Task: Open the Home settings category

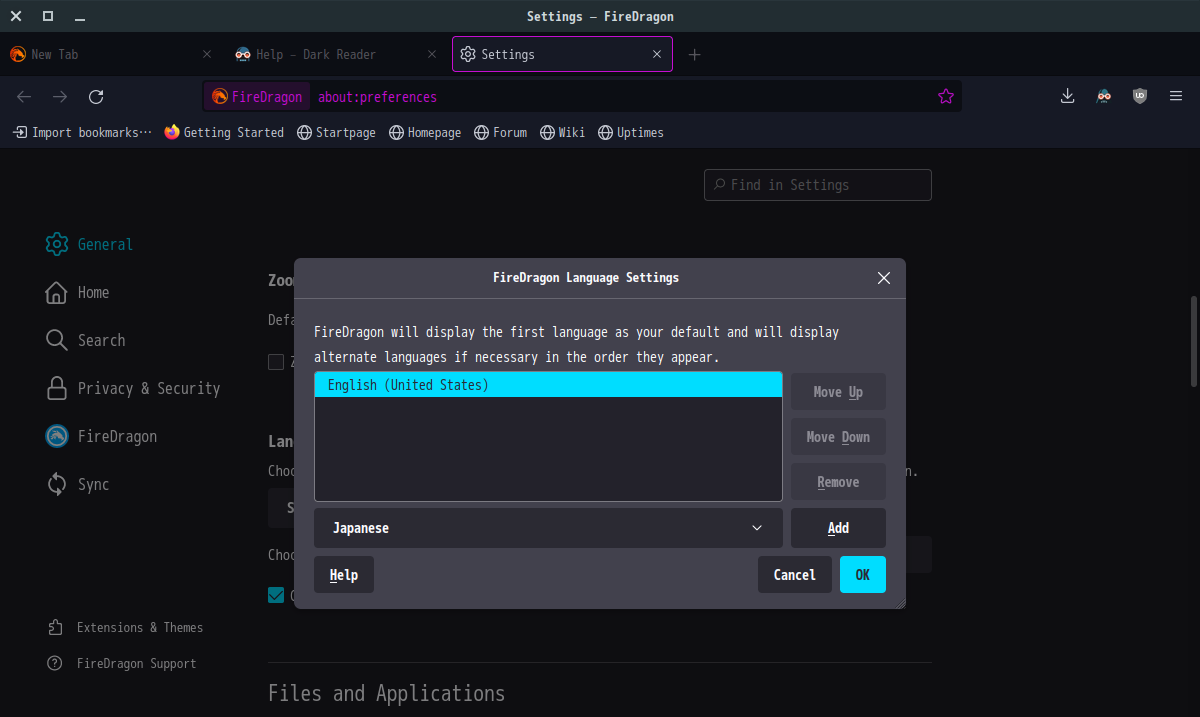Action: [78, 292]
